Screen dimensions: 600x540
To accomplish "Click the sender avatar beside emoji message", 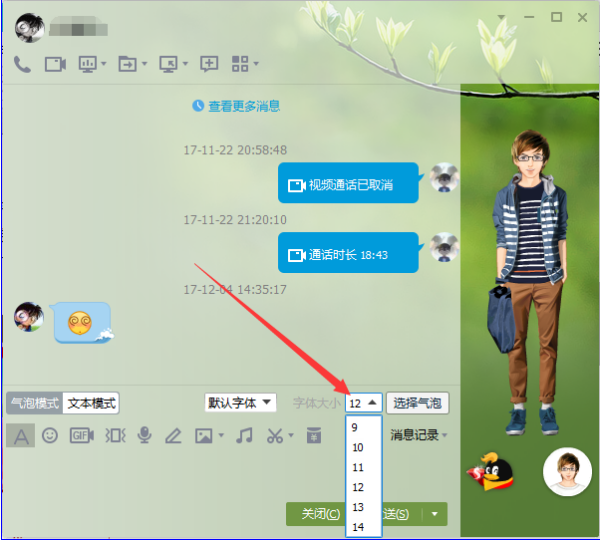I will [x=29, y=317].
